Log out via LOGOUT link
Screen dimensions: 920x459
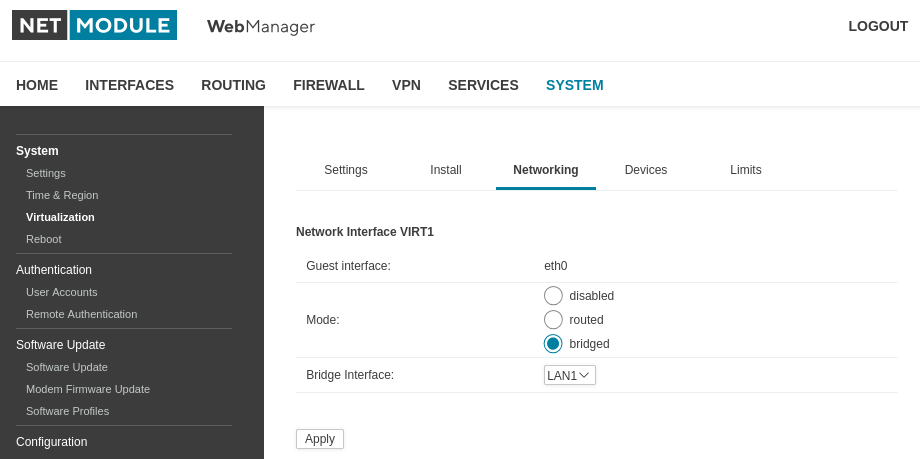point(878,26)
